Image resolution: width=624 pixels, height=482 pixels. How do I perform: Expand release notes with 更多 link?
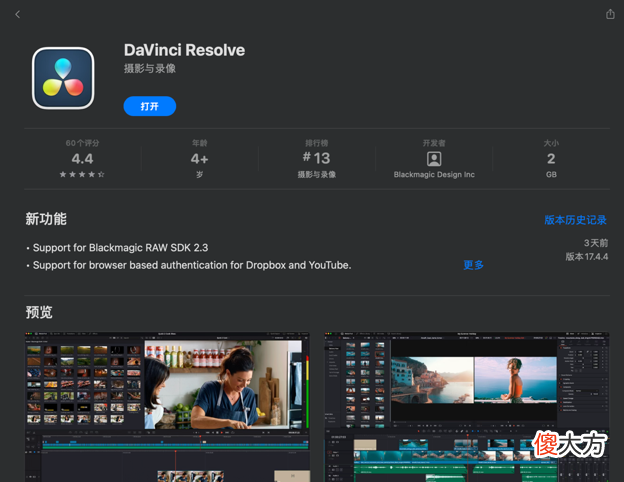[x=474, y=265]
